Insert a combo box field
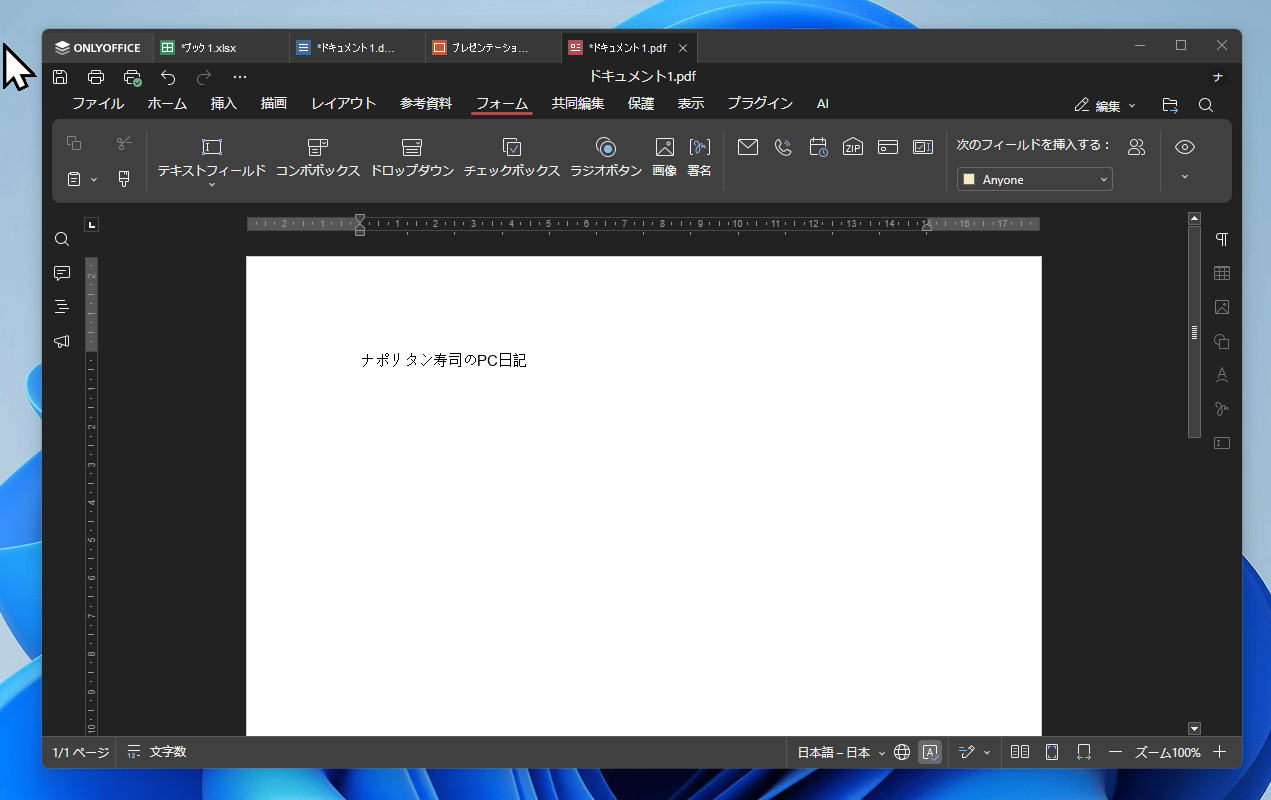 [318, 157]
